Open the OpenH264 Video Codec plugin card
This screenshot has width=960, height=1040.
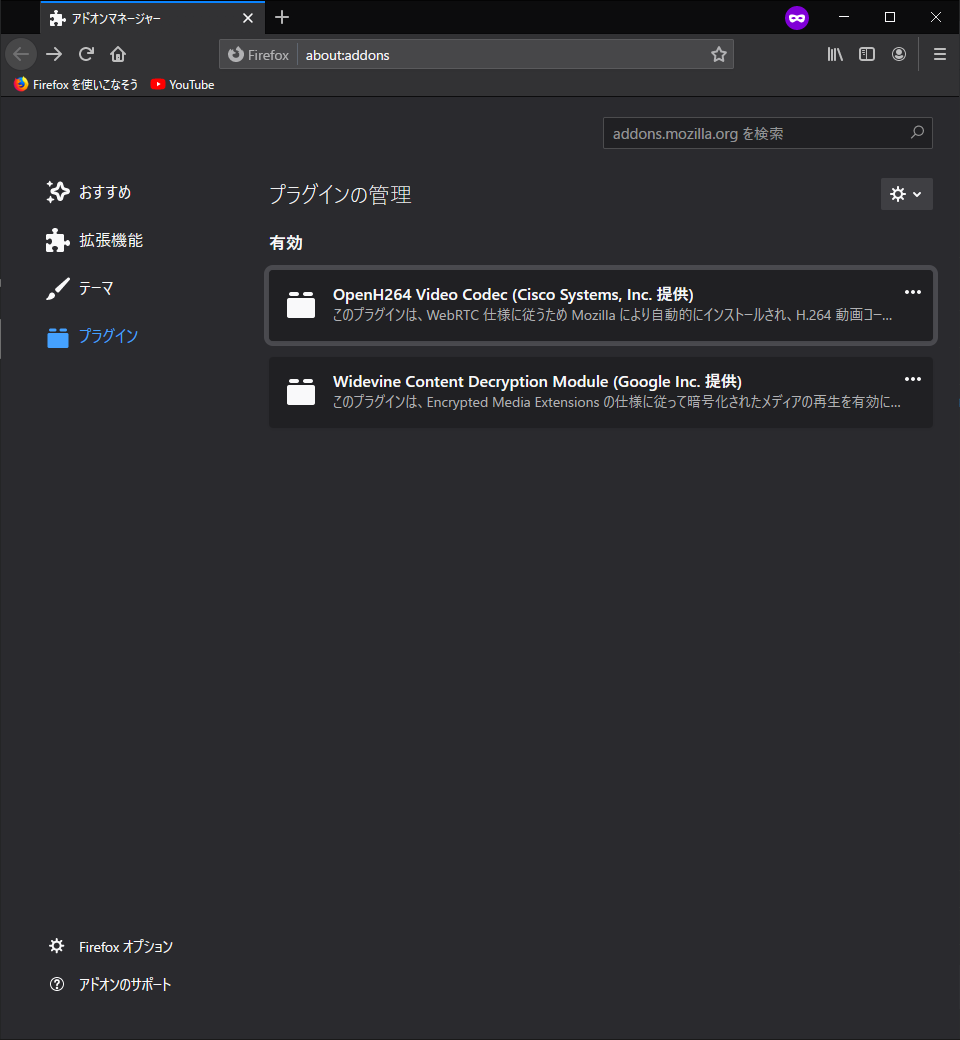(x=600, y=305)
